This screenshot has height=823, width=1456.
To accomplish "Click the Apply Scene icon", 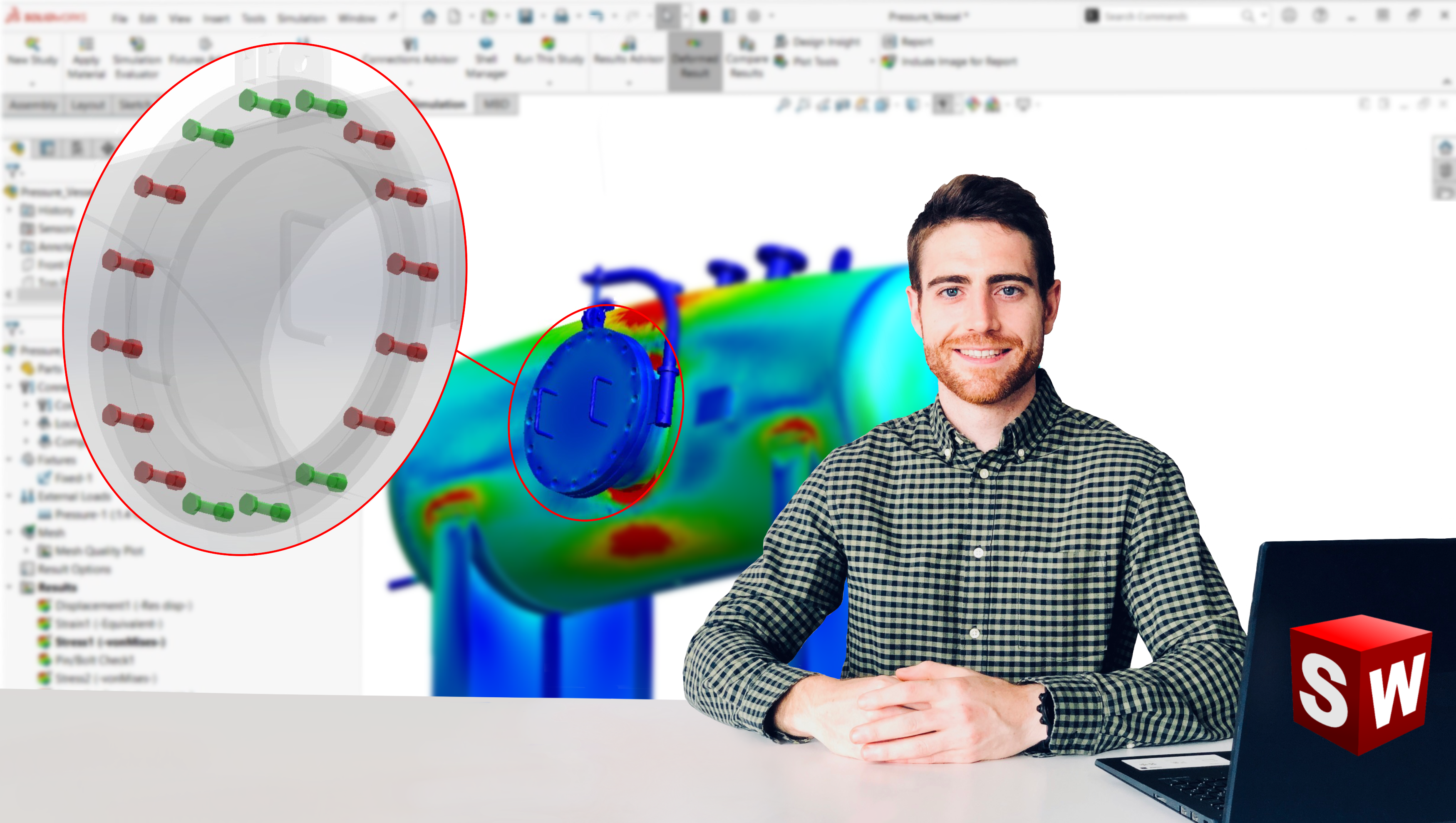I will point(993,104).
